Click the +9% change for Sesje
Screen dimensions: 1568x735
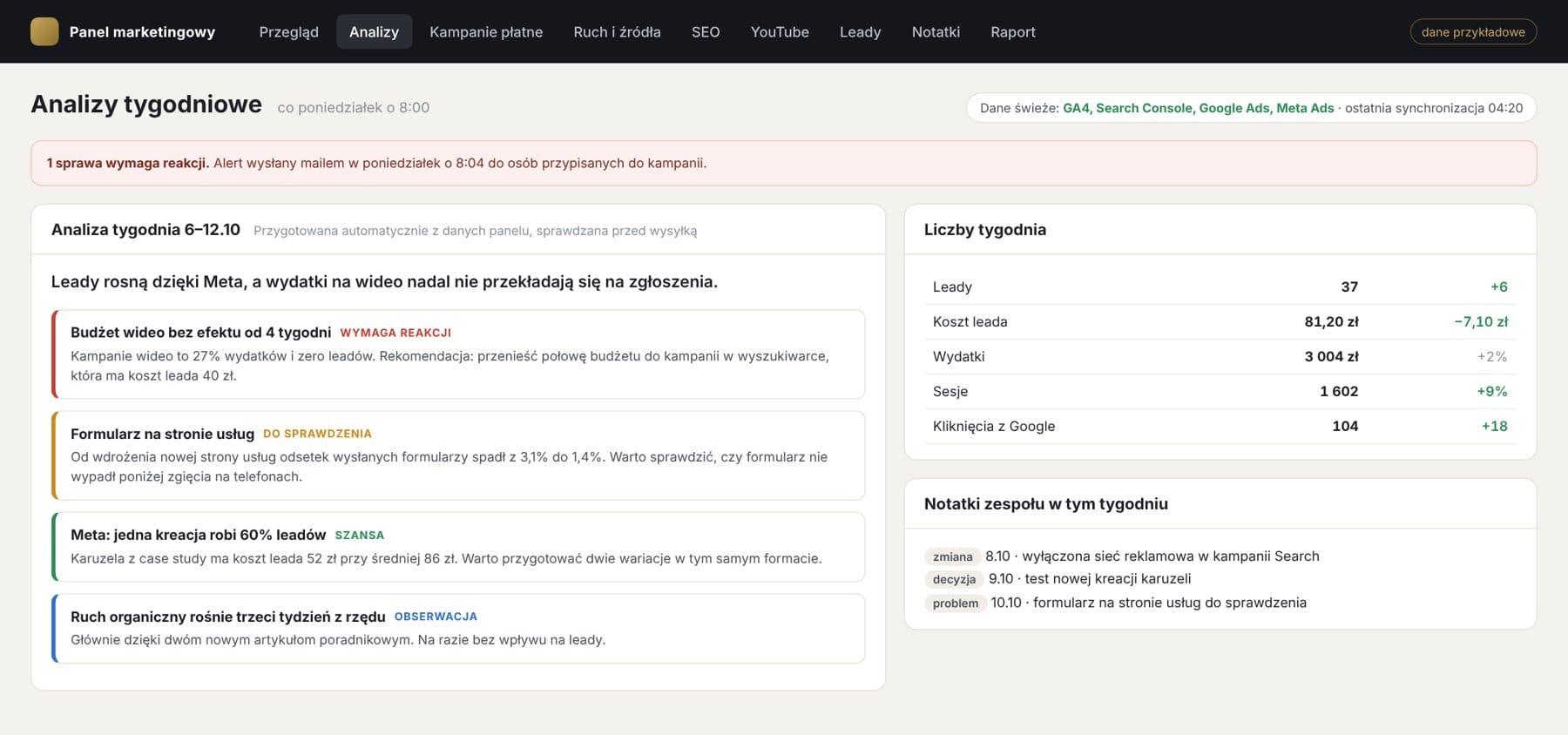tap(1491, 391)
